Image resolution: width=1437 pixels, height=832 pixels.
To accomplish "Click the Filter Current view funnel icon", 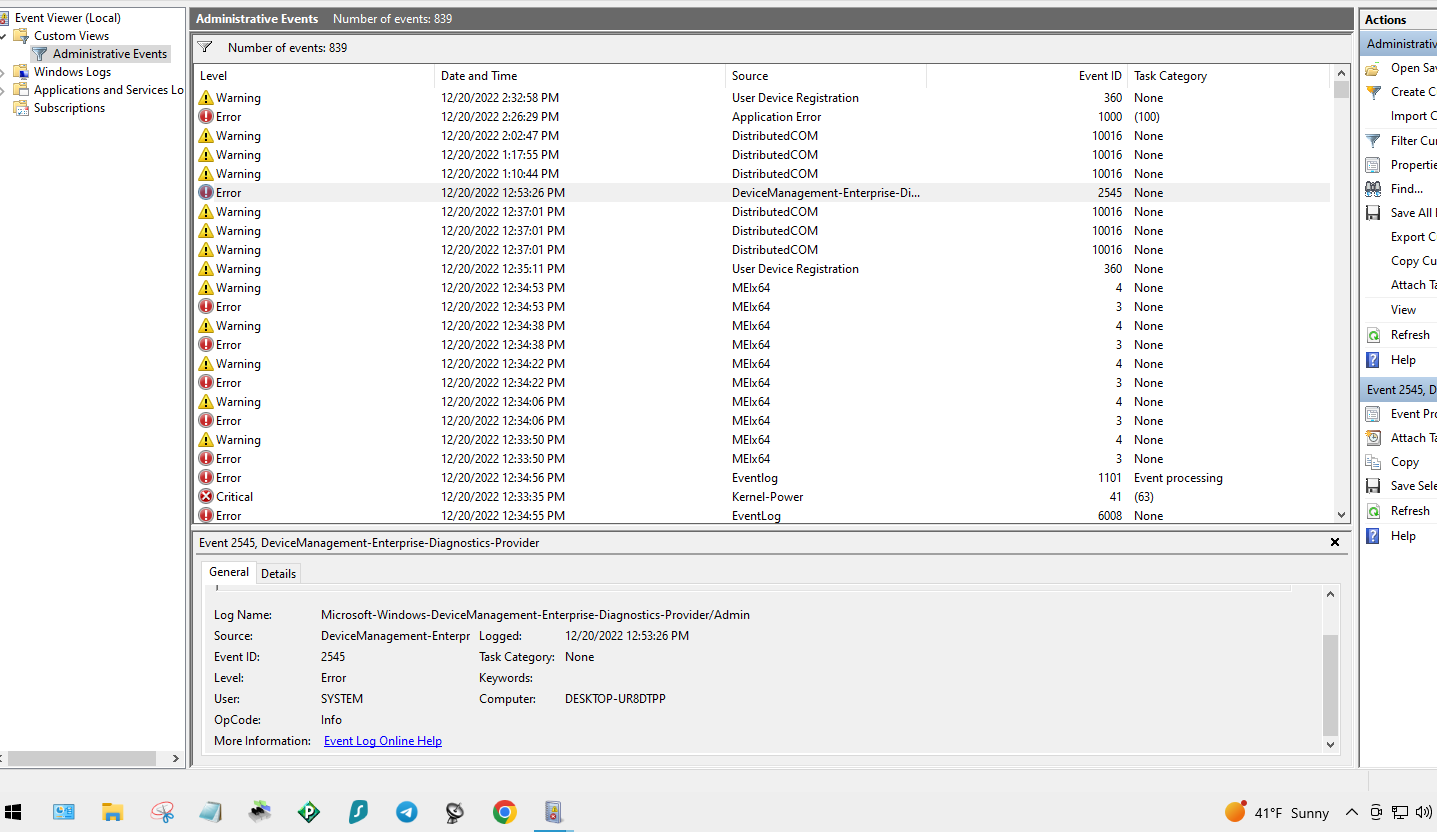I will (x=1373, y=141).
